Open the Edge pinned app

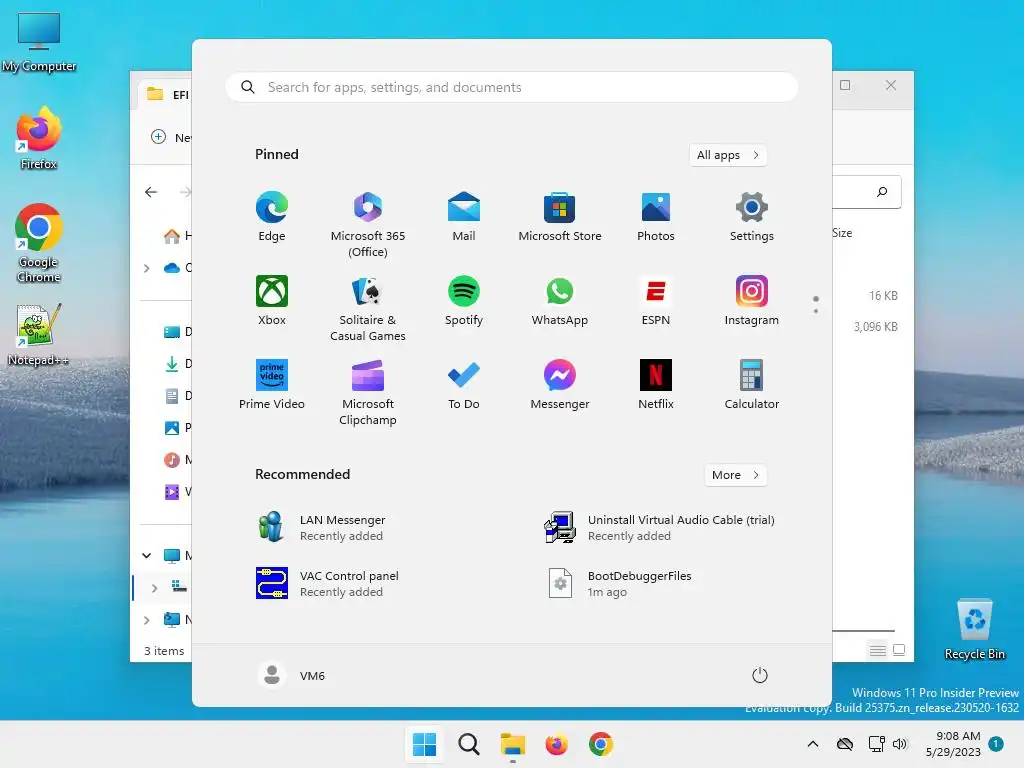coord(272,217)
